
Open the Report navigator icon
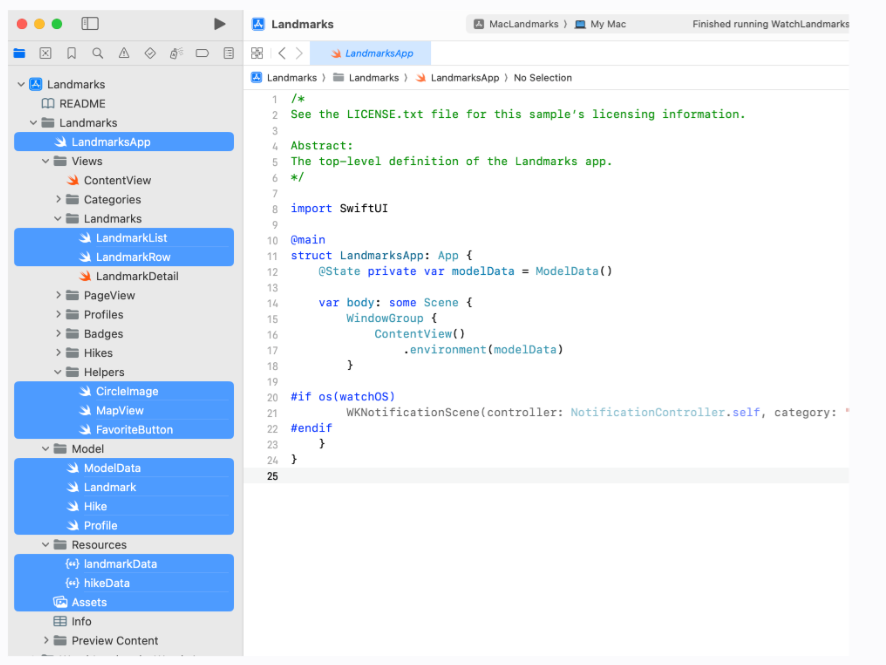229,53
